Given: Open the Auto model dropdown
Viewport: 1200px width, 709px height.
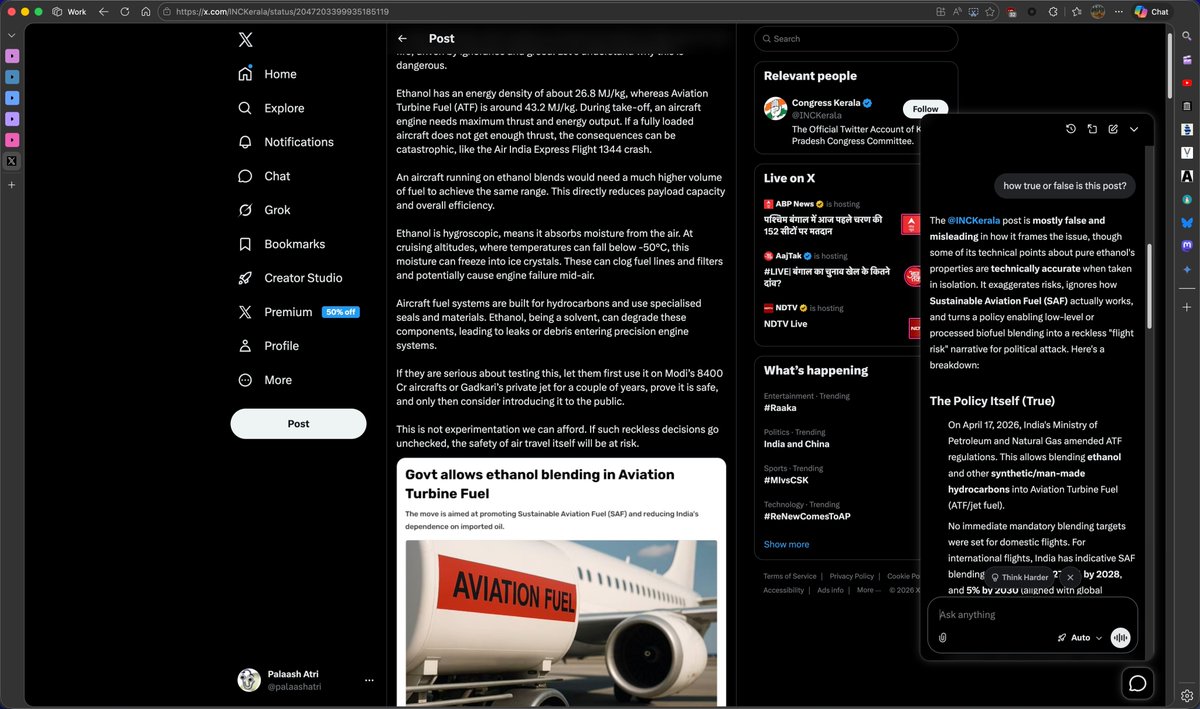Looking at the screenshot, I should tap(1080, 638).
